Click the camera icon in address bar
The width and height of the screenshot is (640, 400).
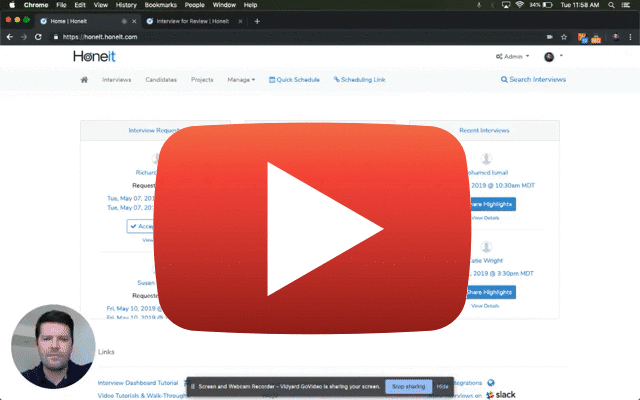coord(550,37)
